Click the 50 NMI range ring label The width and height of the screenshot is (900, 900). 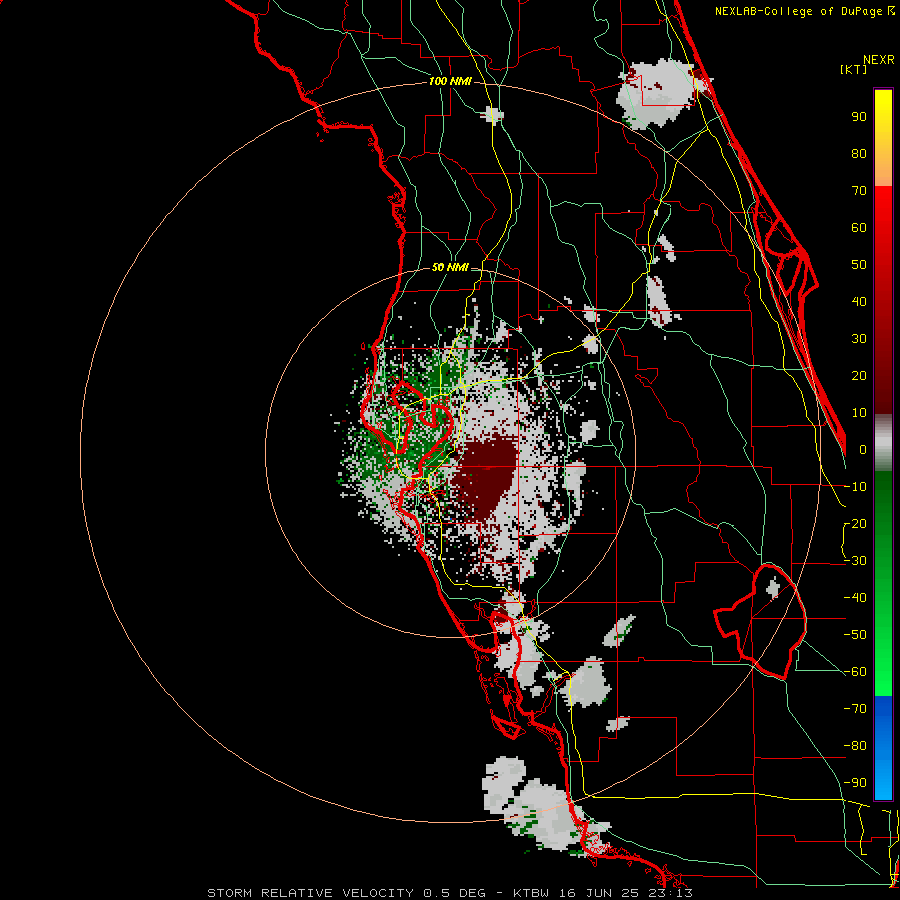click(x=449, y=267)
